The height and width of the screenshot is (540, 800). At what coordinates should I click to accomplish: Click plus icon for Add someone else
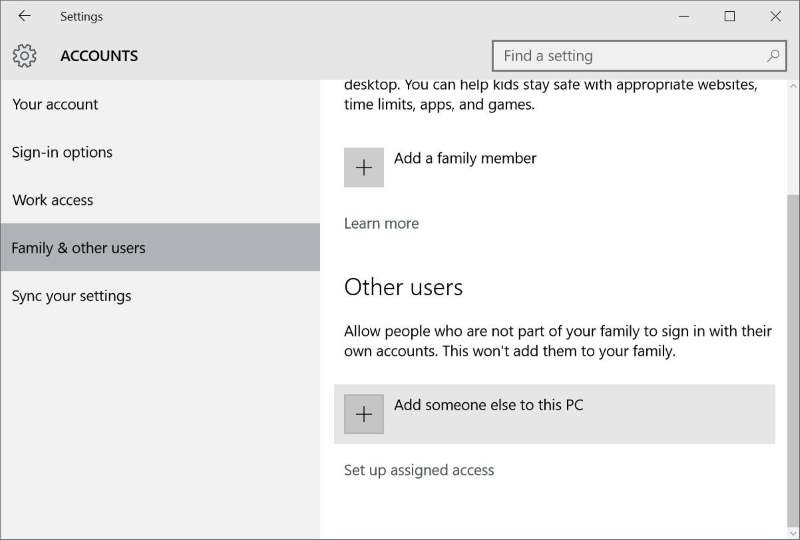pyautogui.click(x=364, y=414)
